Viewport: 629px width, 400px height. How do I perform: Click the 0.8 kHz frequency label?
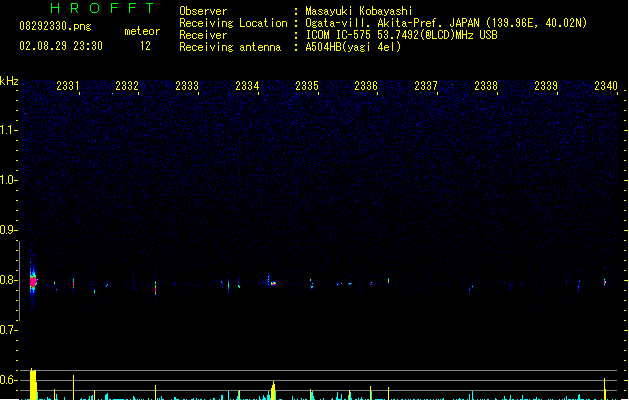(8, 280)
